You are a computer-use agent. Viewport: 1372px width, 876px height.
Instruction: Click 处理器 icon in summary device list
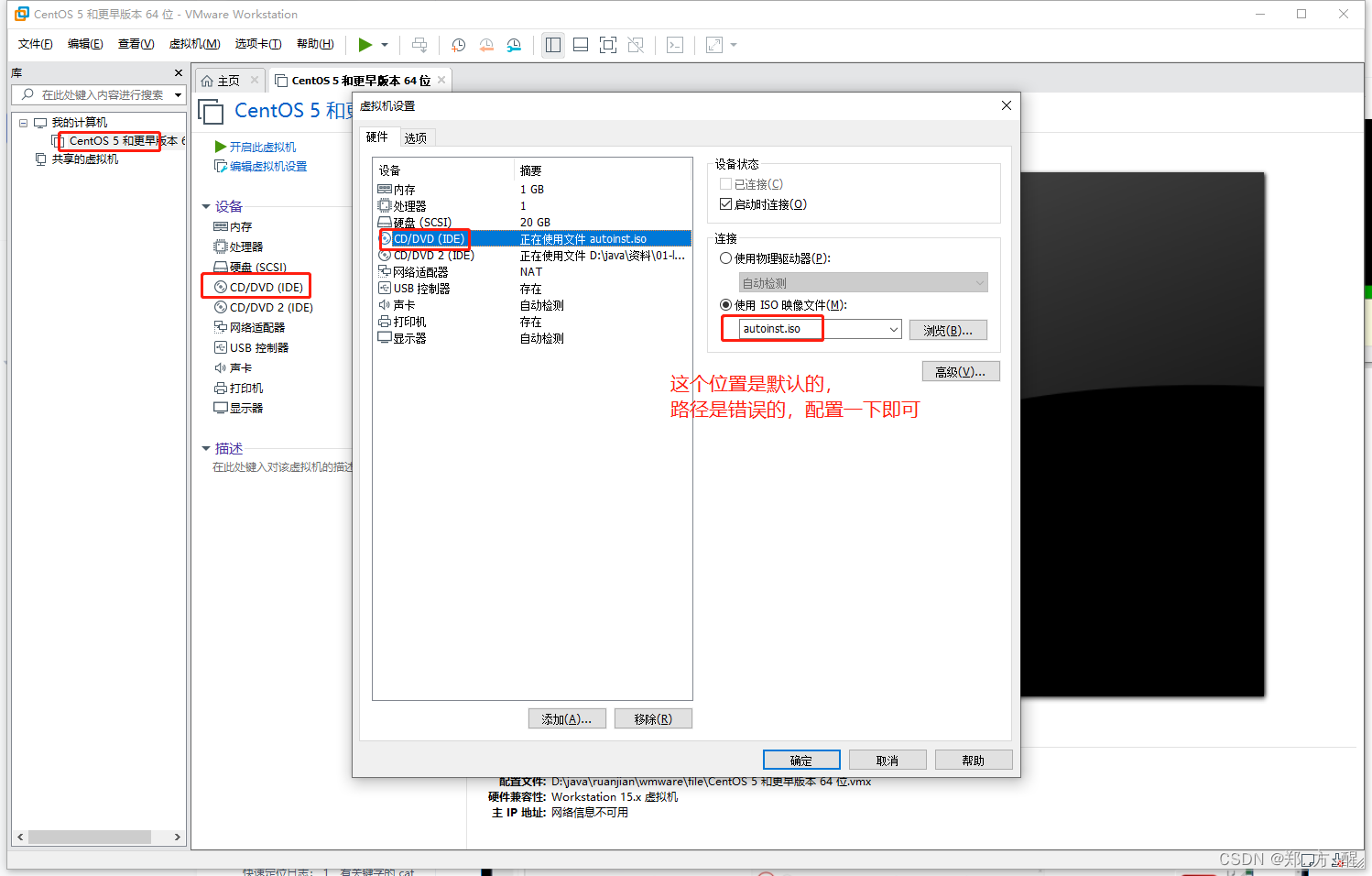tap(220, 246)
